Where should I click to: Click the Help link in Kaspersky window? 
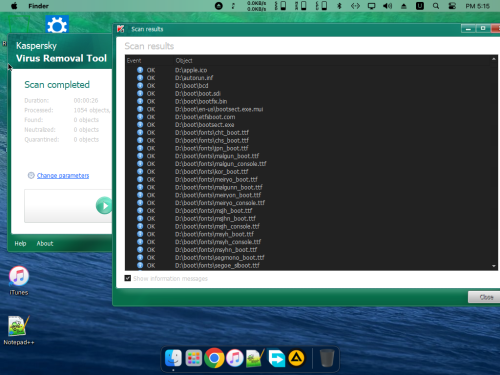[20, 243]
